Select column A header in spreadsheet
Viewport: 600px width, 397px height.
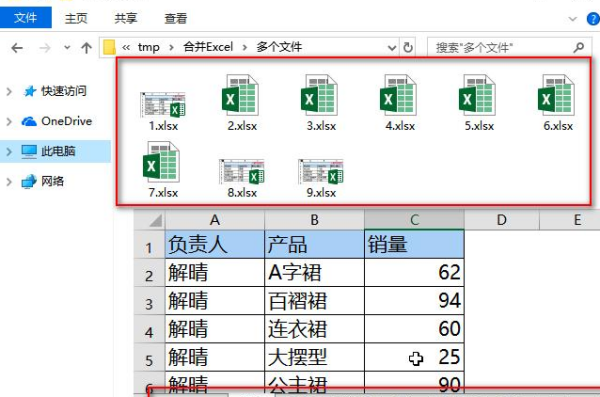click(215, 220)
